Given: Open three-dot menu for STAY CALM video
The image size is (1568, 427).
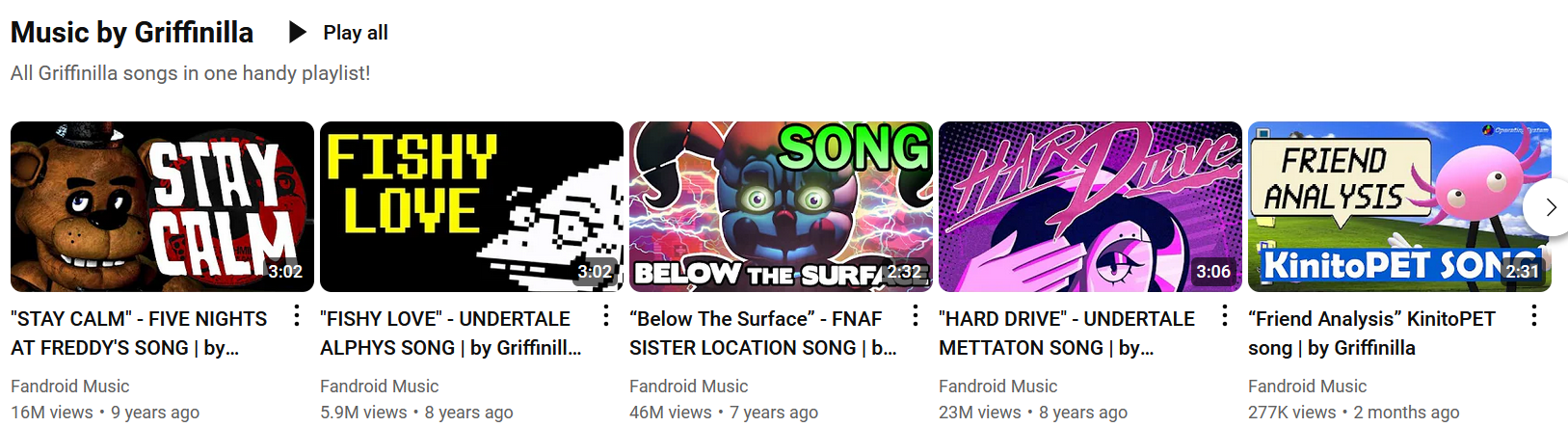Looking at the screenshot, I should coord(297,315).
